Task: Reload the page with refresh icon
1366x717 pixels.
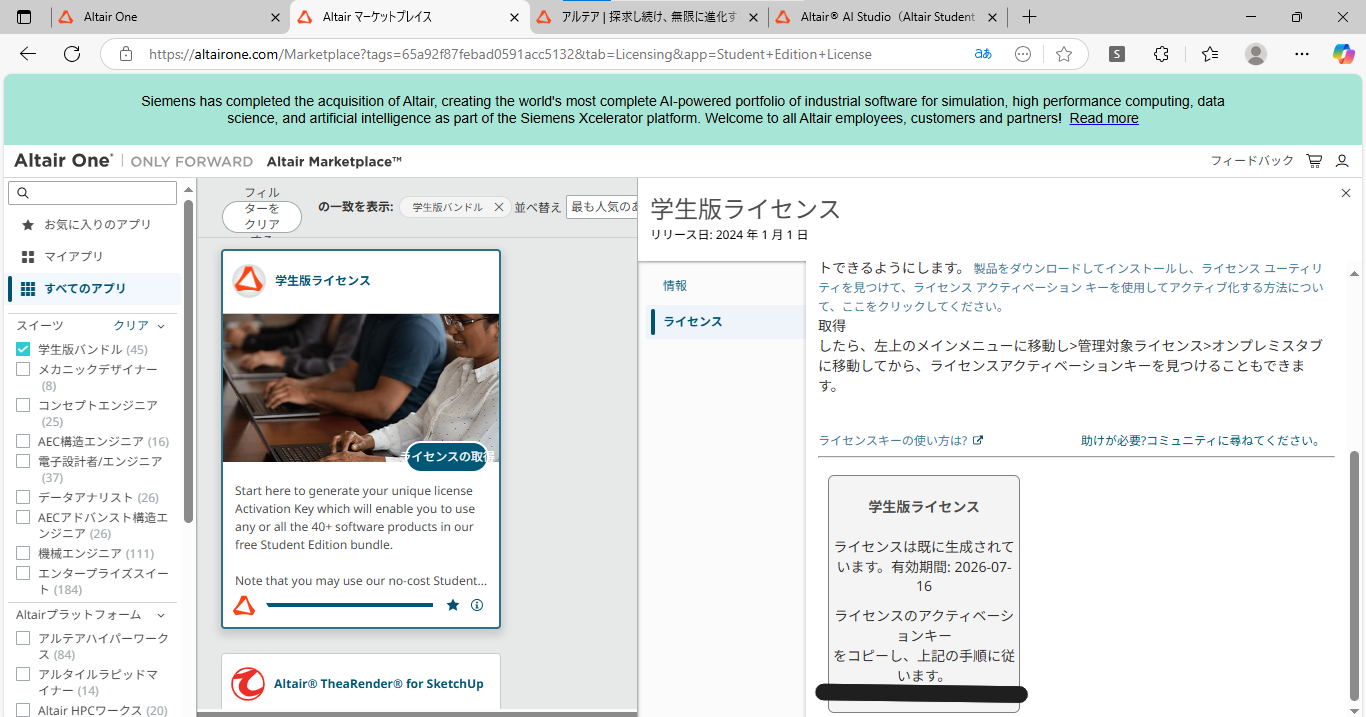Action: pos(72,54)
